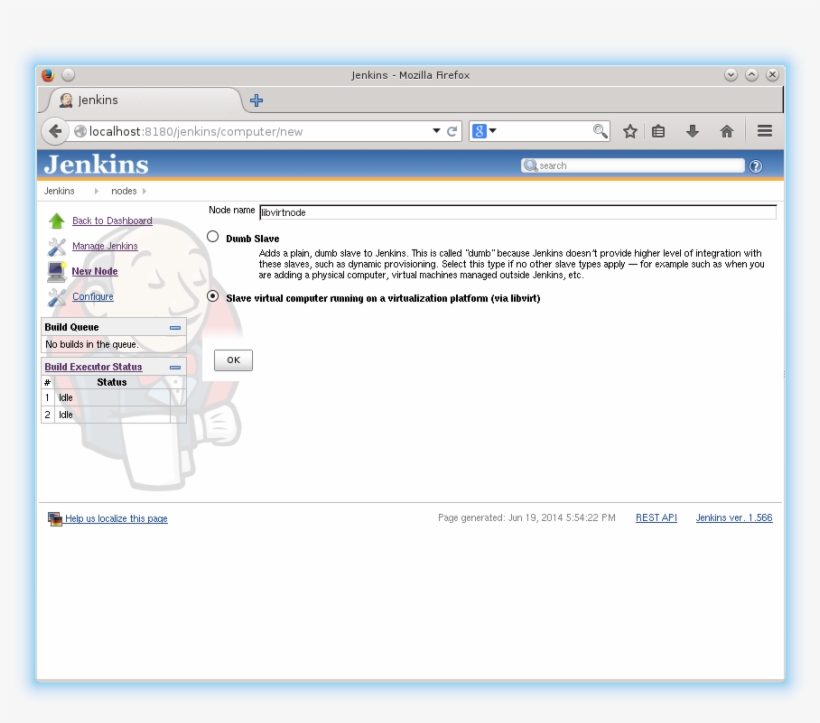
Task: Click the Help us localize this page link
Action: tap(116, 519)
